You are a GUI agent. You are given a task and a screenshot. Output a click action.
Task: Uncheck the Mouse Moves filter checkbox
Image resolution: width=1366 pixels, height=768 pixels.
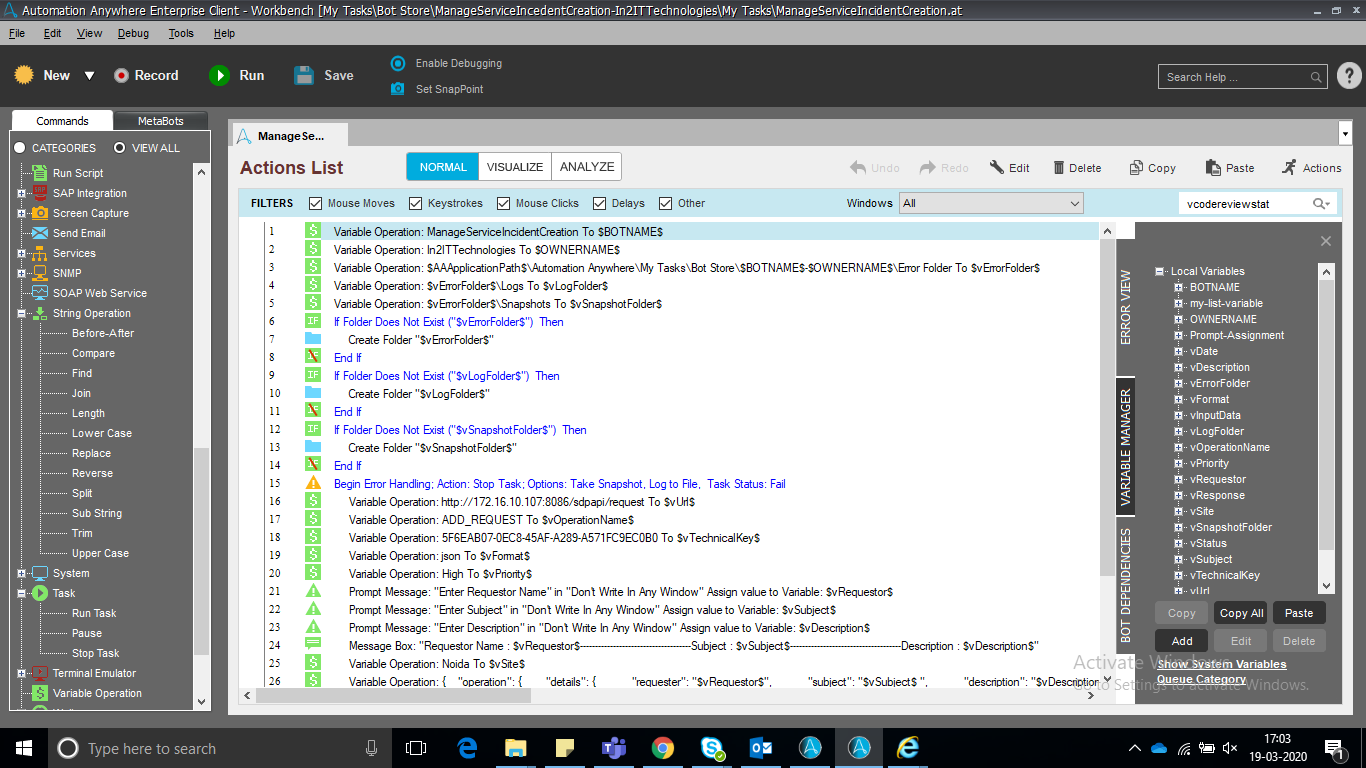[316, 203]
